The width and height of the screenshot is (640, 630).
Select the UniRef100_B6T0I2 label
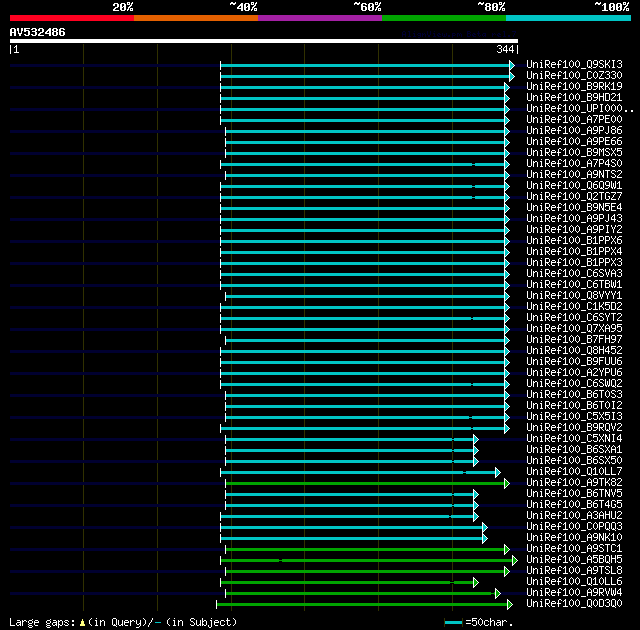(x=574, y=406)
